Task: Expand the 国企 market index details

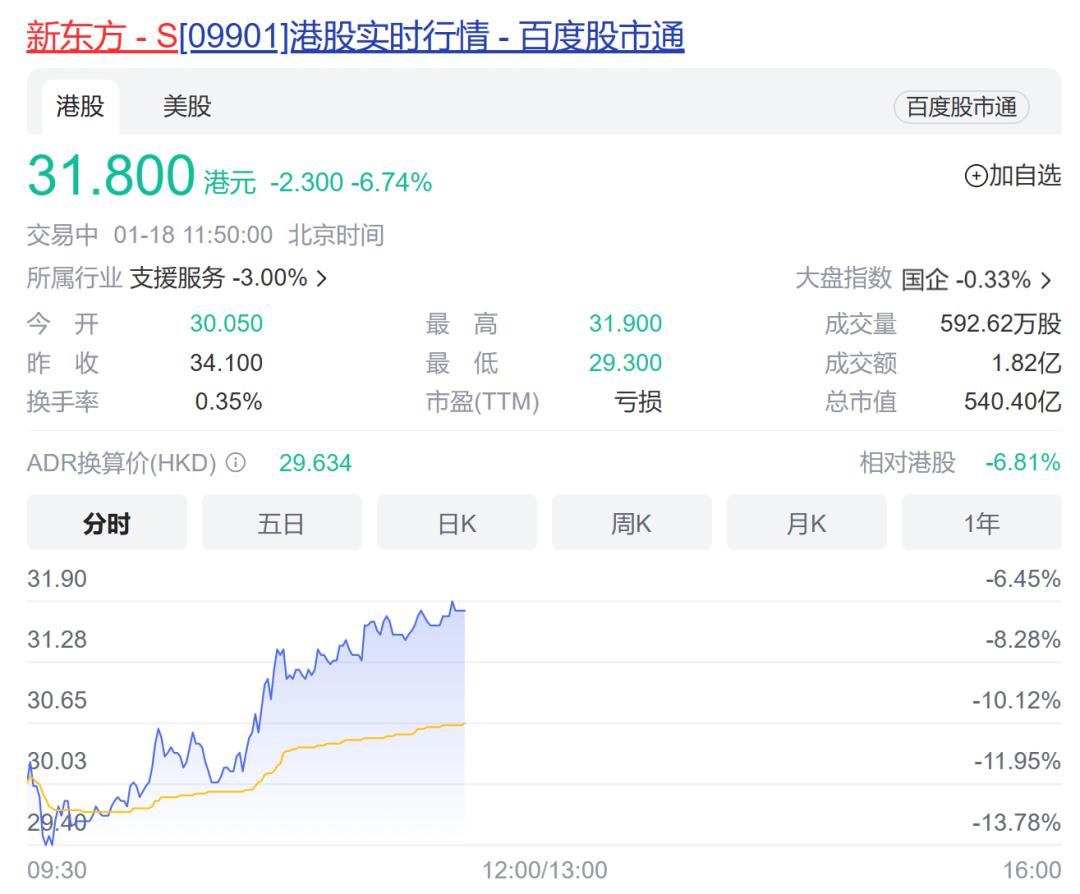Action: tap(1045, 280)
